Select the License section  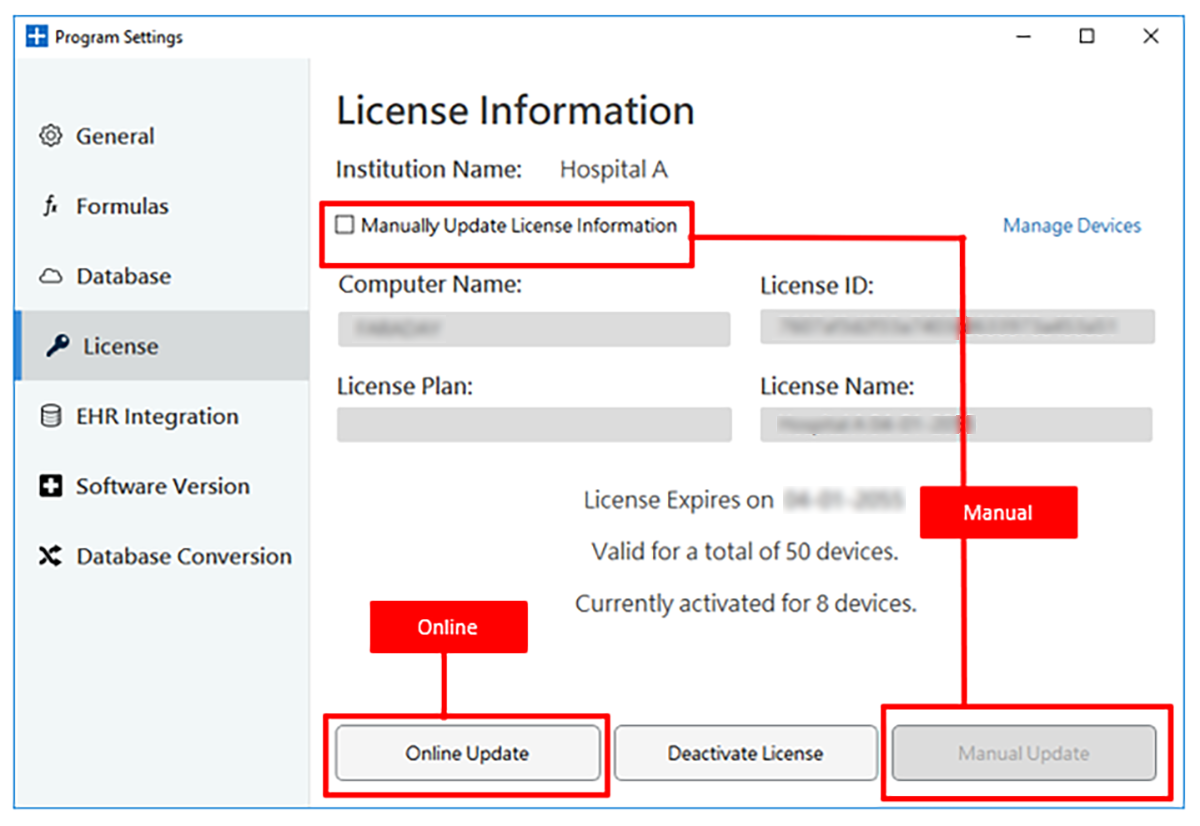(x=162, y=346)
